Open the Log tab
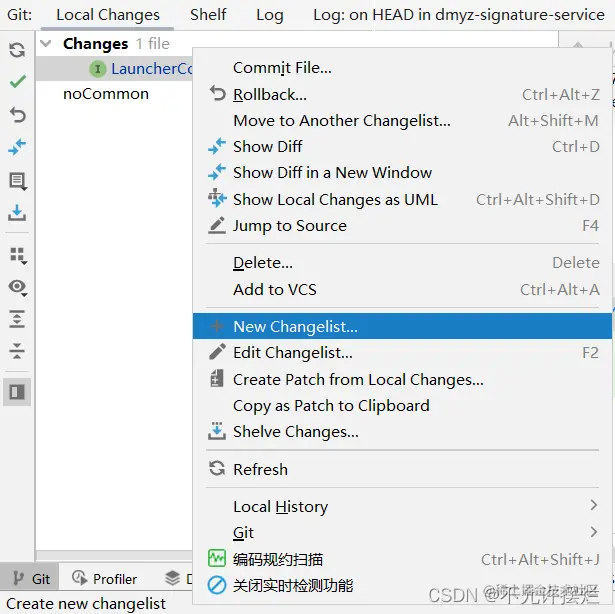The height and width of the screenshot is (614, 615). pyautogui.click(x=269, y=15)
